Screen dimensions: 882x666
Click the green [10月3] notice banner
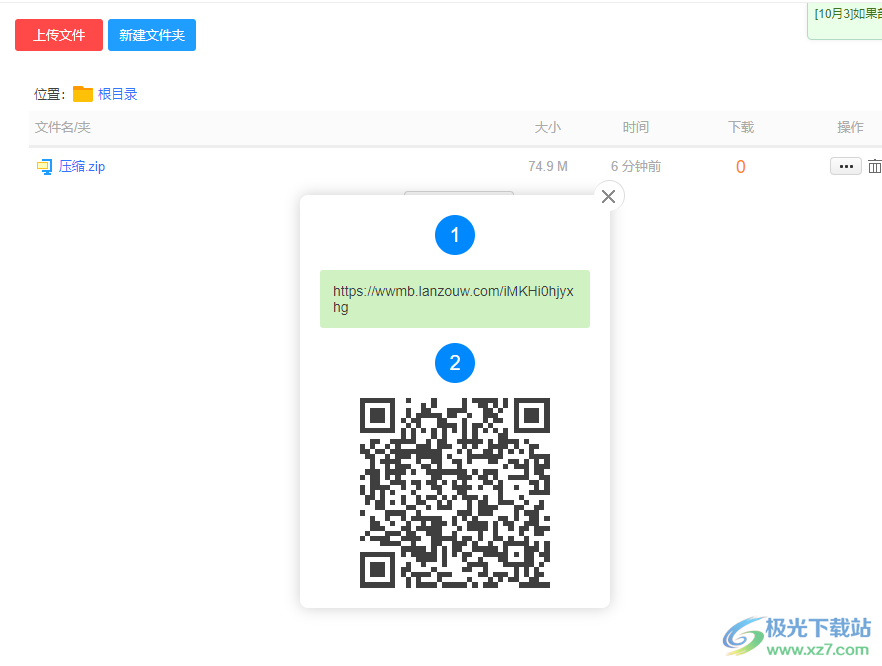point(845,21)
